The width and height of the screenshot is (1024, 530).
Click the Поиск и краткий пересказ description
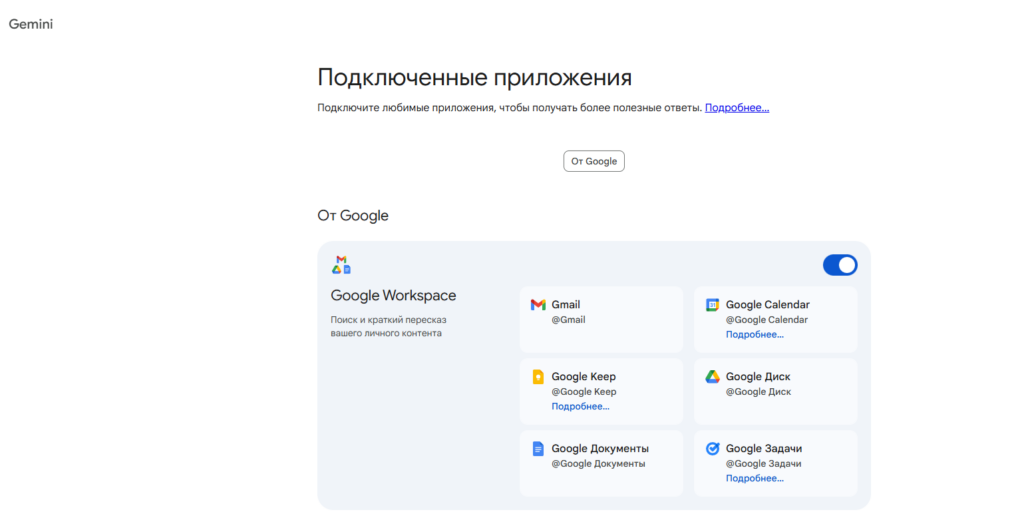tap(389, 326)
